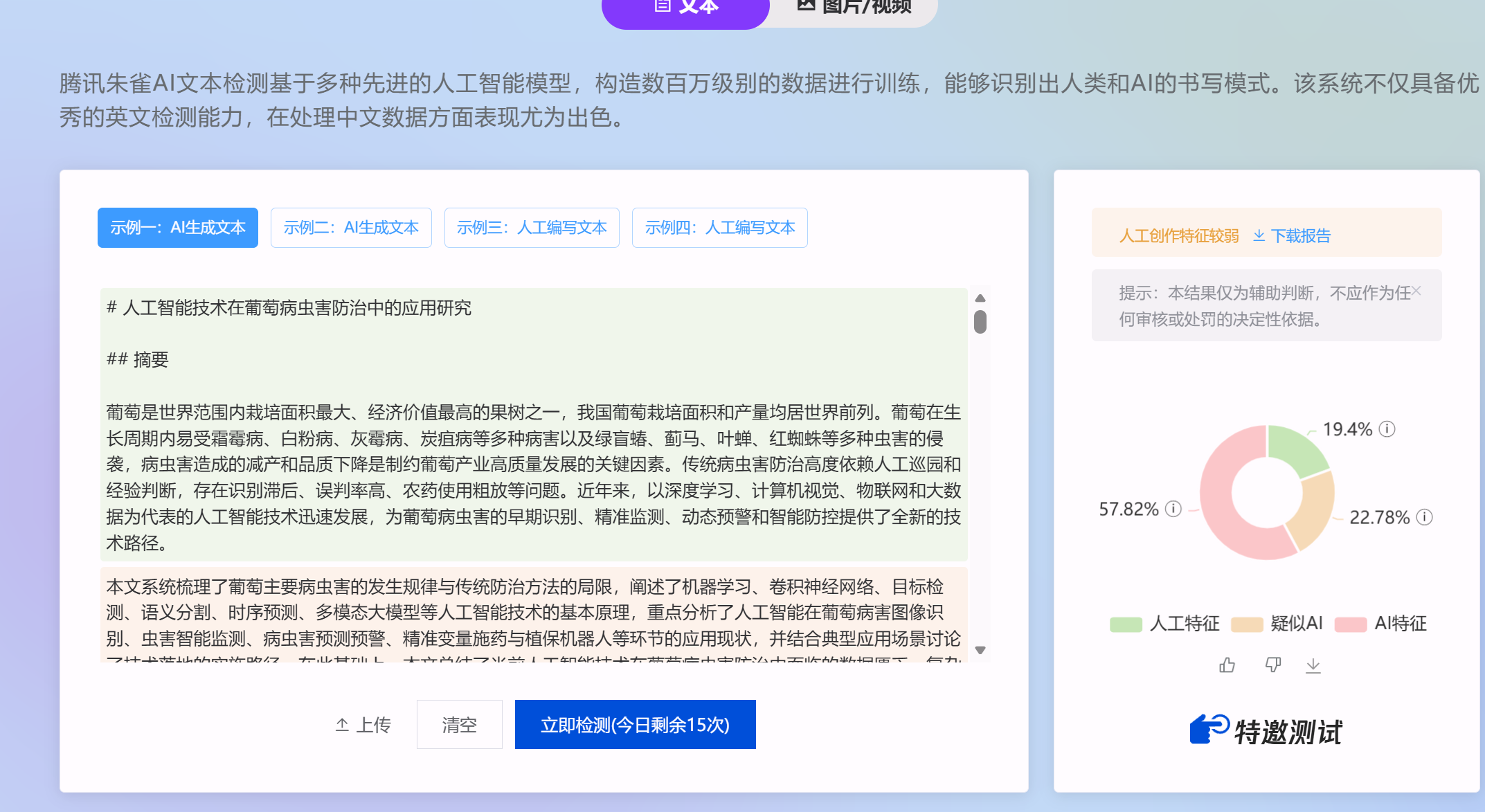1485x812 pixels.
Task: Select 示例一：AI生成文本
Action: point(178,228)
